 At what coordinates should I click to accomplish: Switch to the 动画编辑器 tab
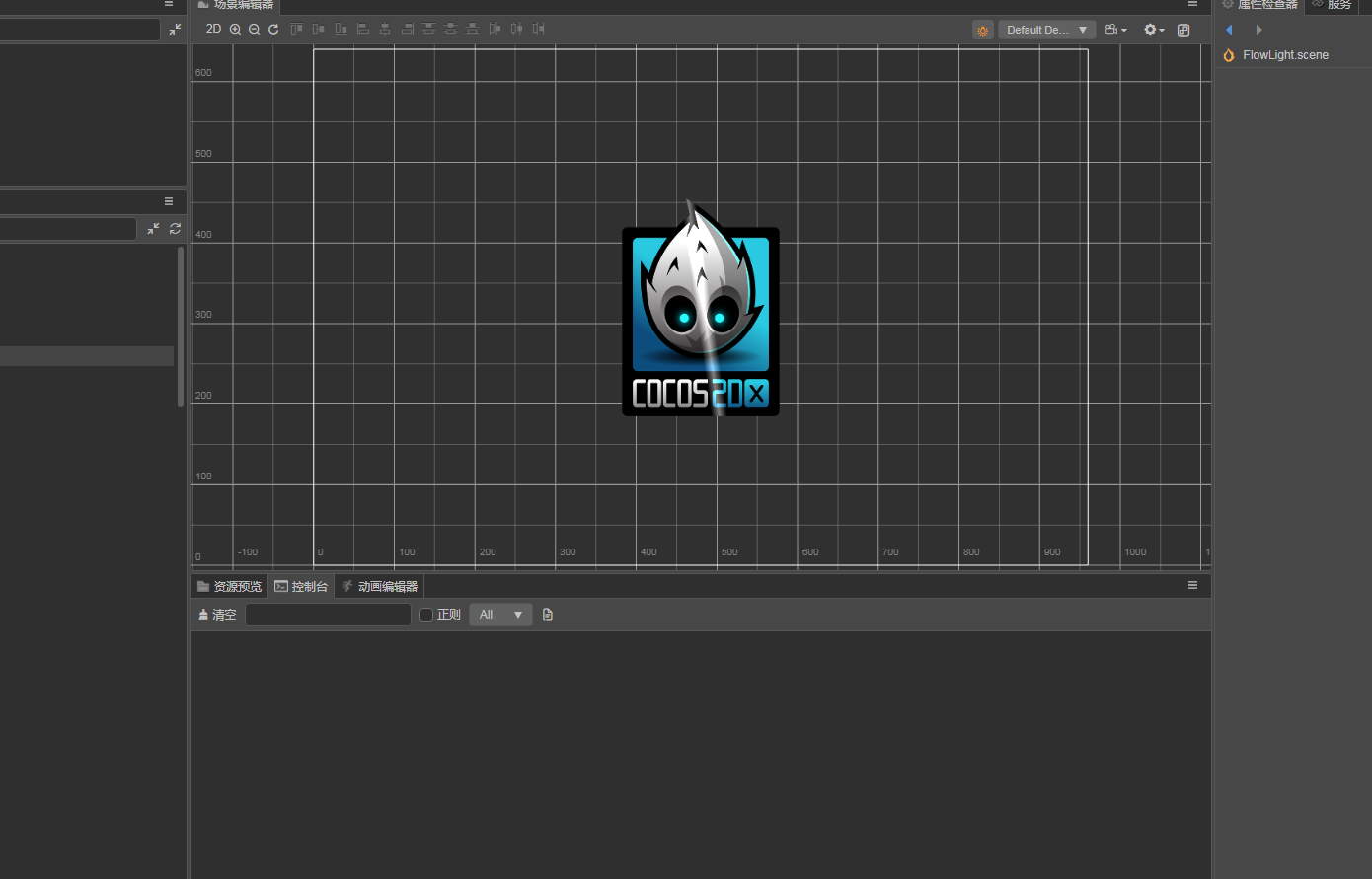[x=379, y=585]
